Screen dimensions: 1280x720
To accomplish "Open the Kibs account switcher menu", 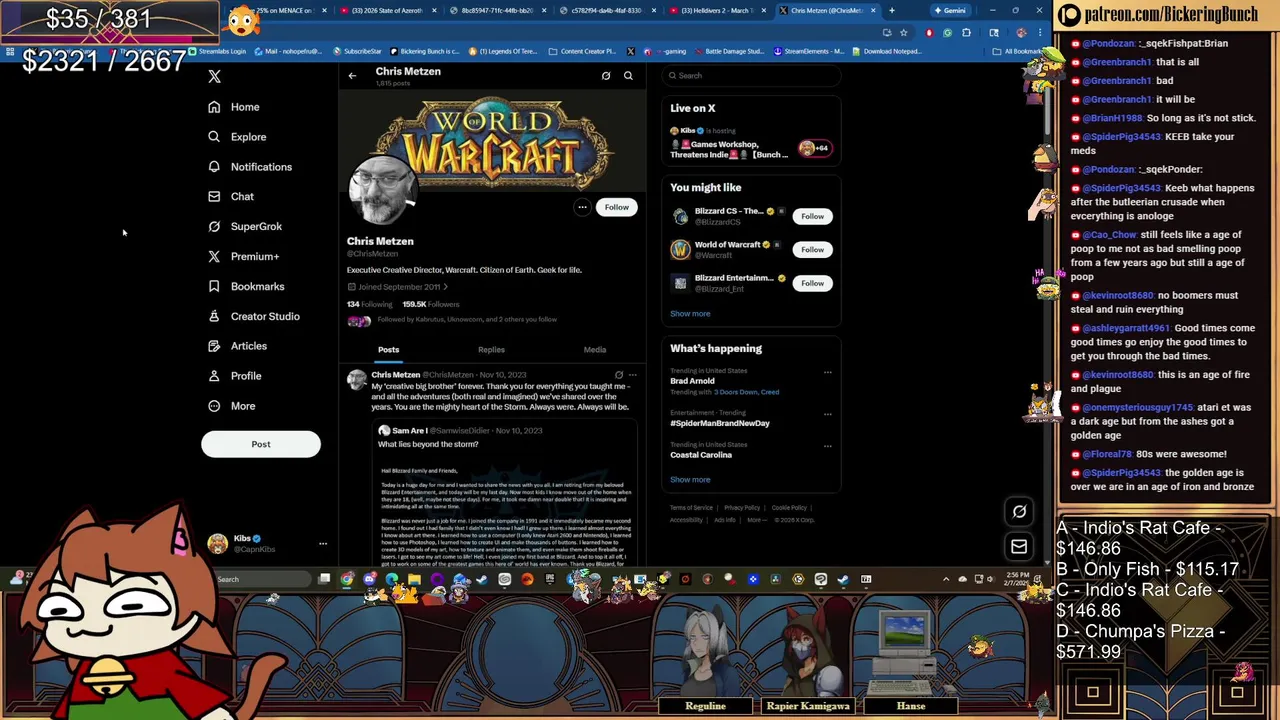I will click(x=267, y=543).
